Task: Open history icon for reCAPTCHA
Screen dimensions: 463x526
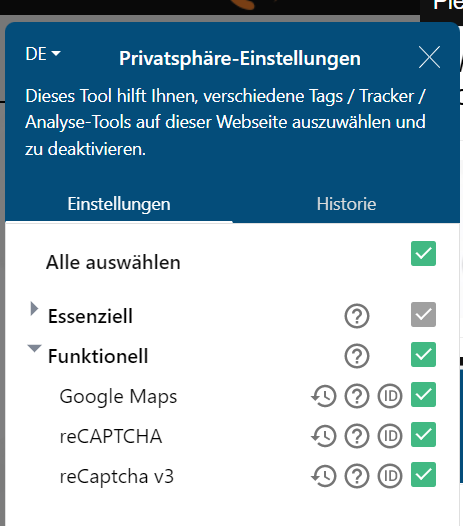Action: pyautogui.click(x=323, y=436)
